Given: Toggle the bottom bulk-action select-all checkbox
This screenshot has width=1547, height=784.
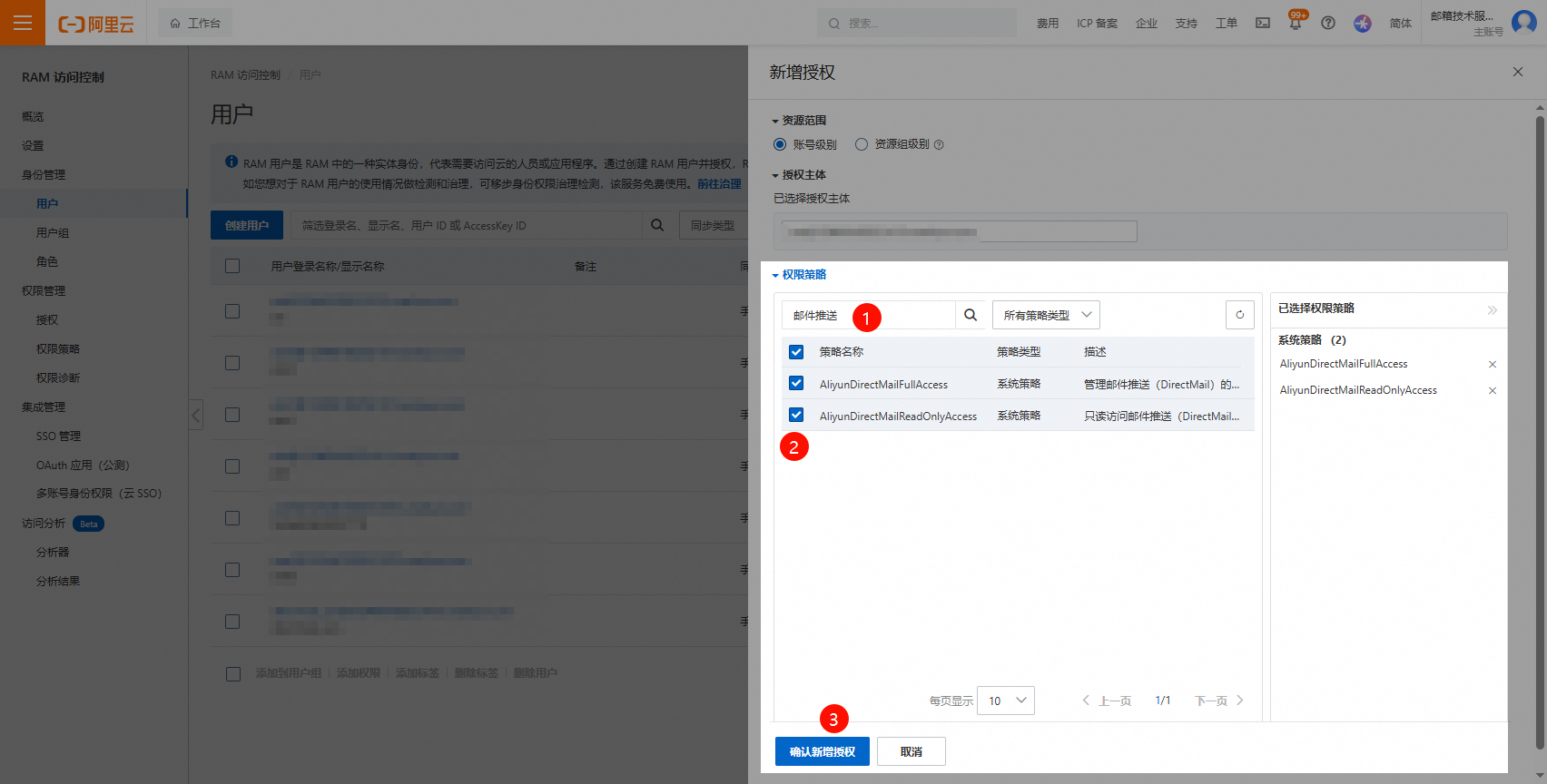Looking at the screenshot, I should click(233, 674).
